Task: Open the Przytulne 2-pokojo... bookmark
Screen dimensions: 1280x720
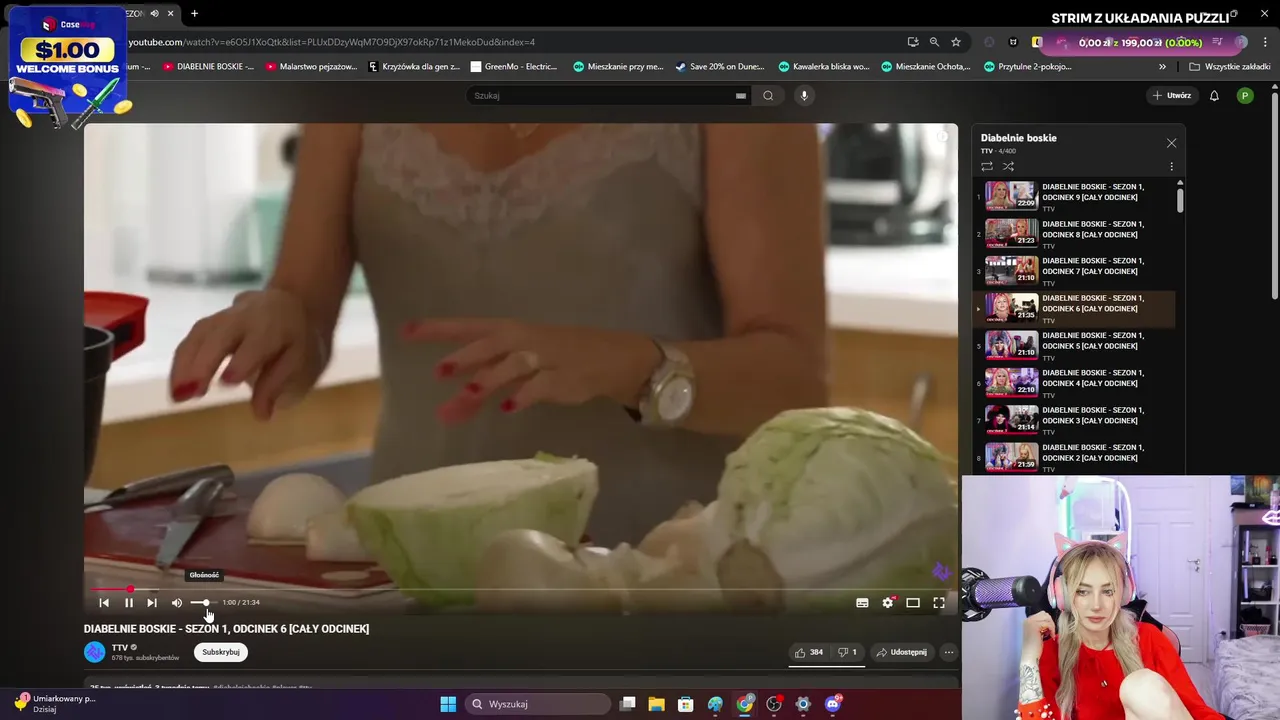Action: 1028,67
